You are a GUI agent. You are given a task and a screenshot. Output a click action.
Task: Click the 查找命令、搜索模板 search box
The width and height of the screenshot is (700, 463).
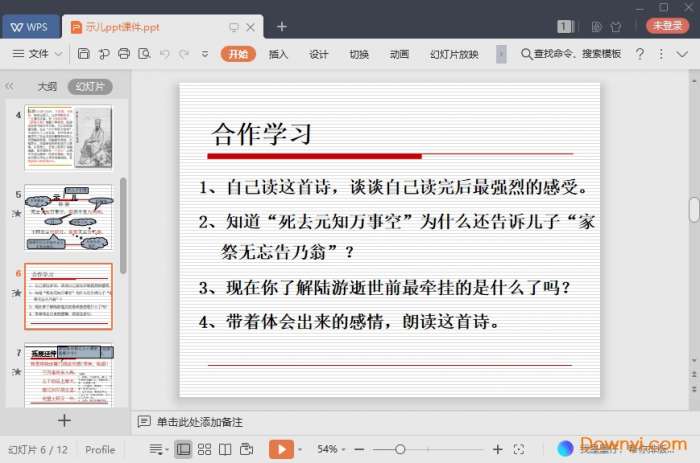[x=571, y=54]
